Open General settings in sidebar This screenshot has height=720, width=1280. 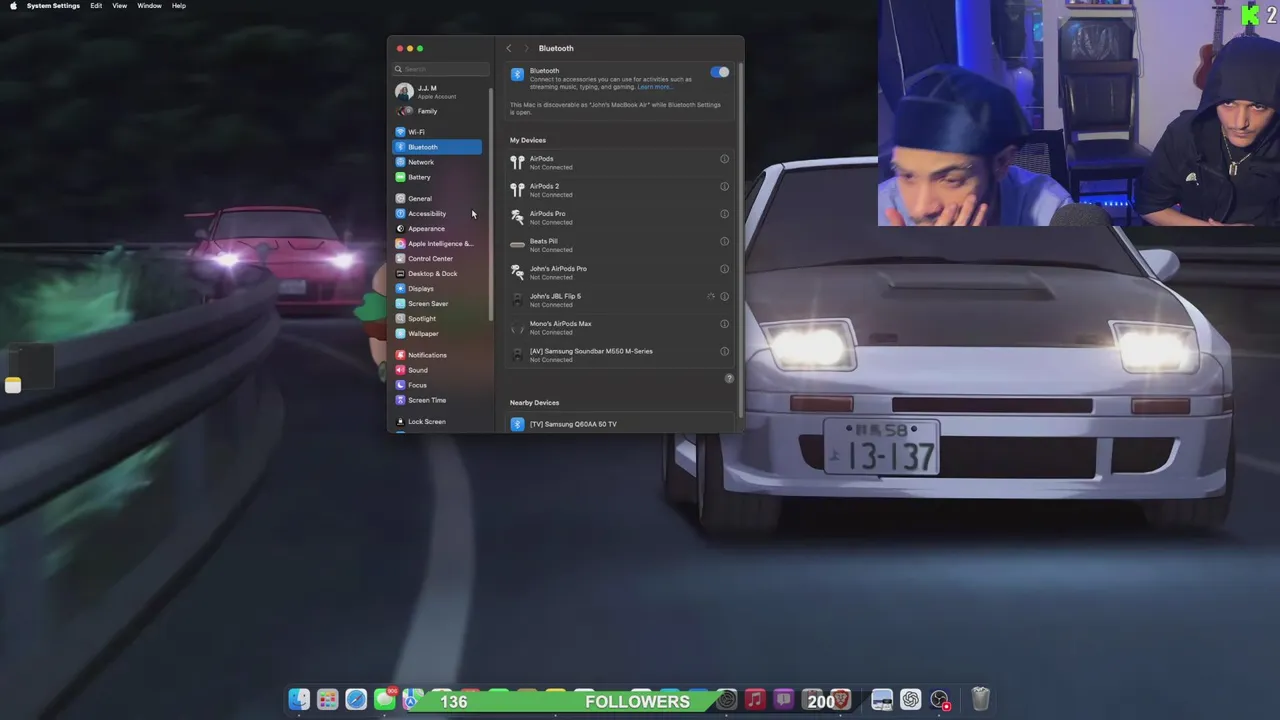437,198
